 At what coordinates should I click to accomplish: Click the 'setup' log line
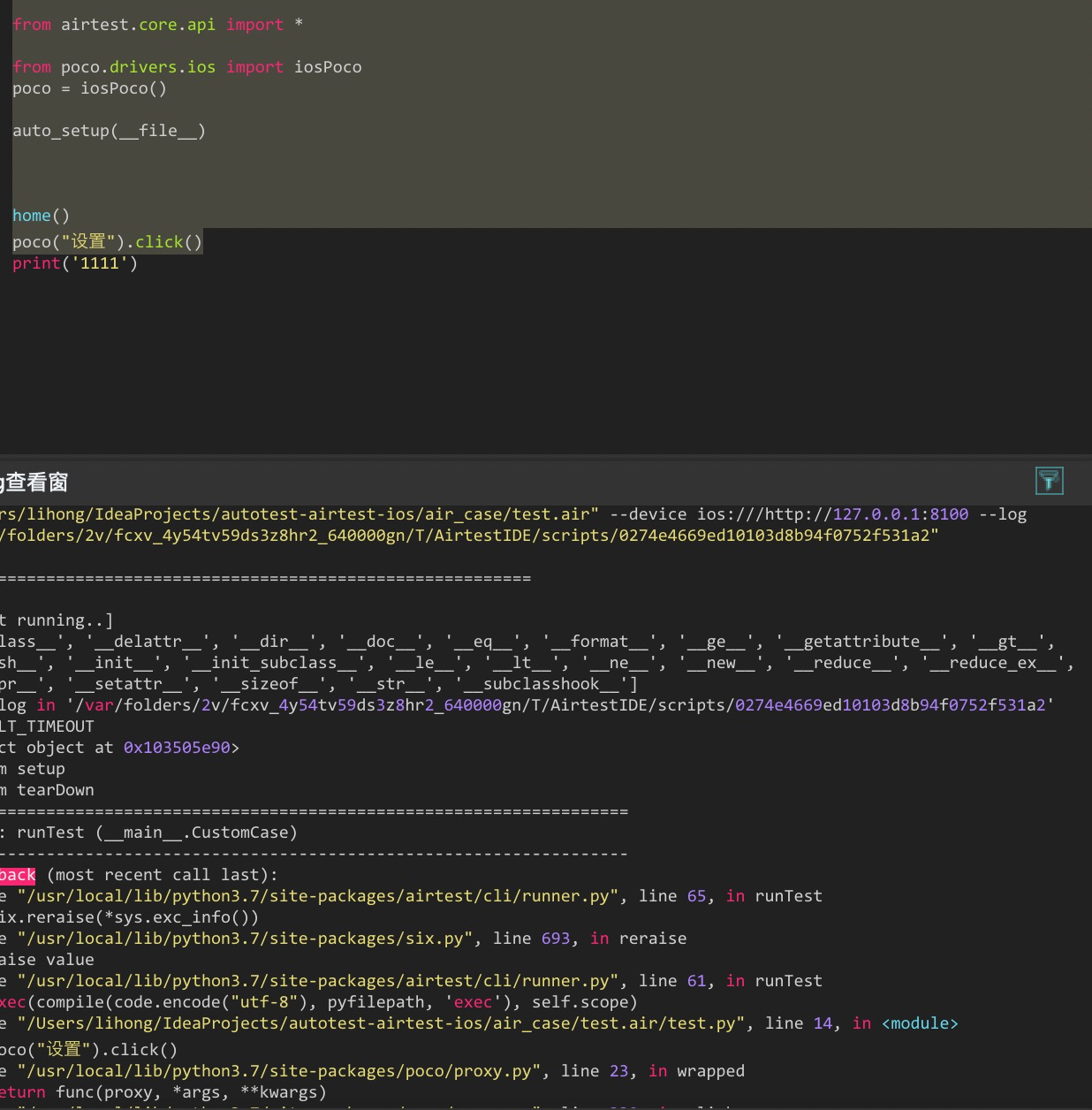pos(33,769)
